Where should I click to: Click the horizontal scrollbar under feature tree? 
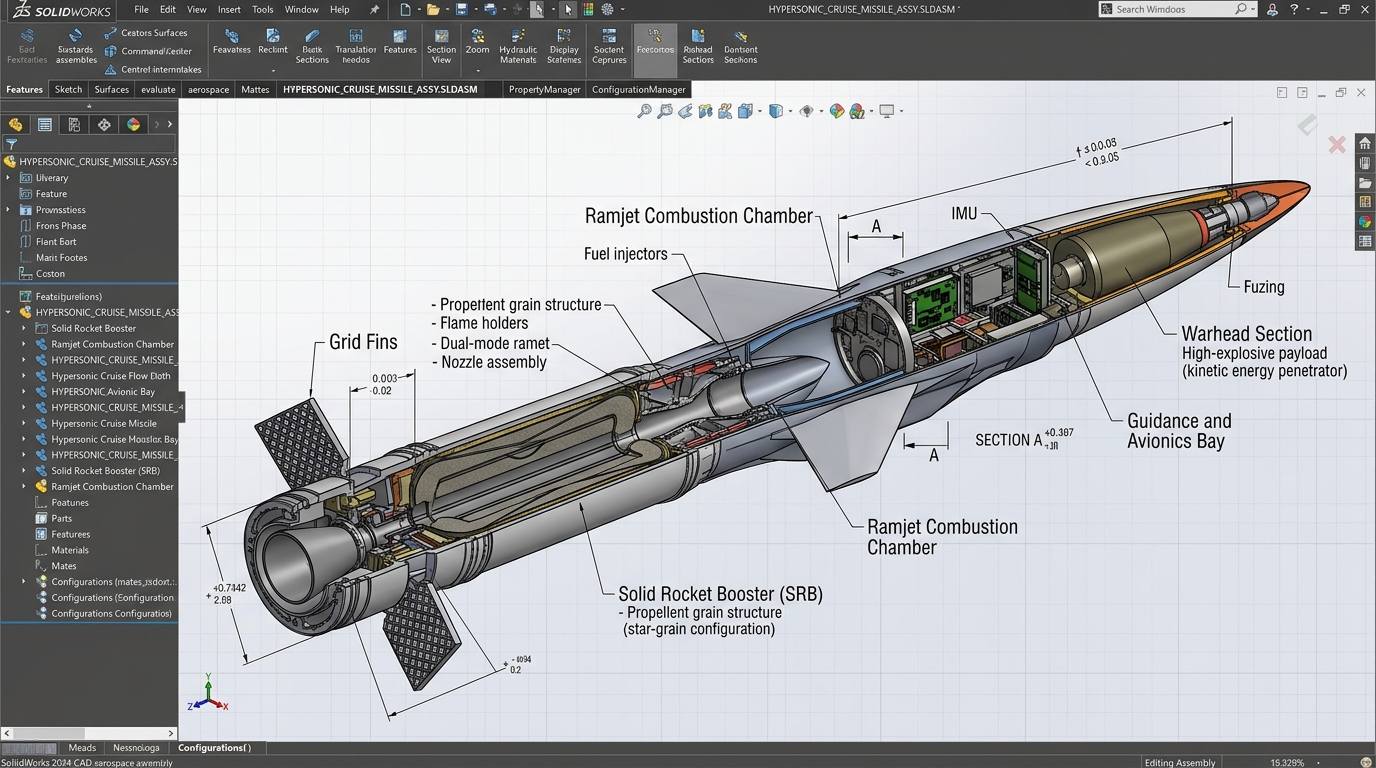(x=89, y=734)
